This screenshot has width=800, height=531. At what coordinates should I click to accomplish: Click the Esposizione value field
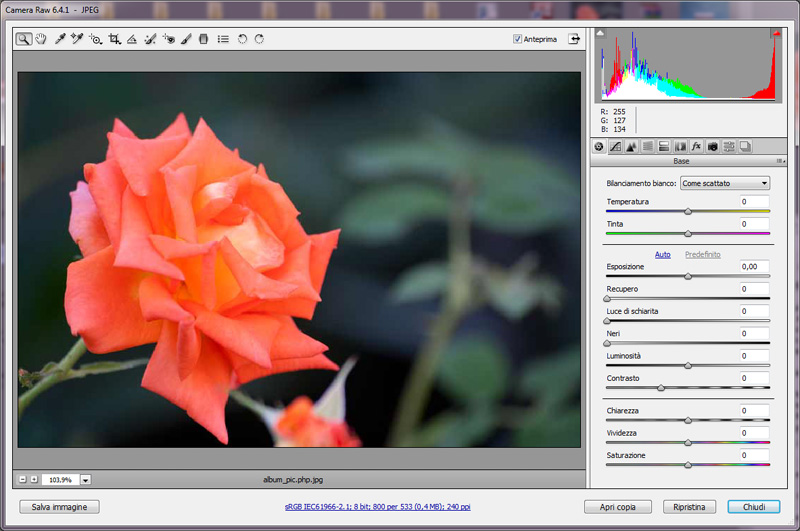755,266
